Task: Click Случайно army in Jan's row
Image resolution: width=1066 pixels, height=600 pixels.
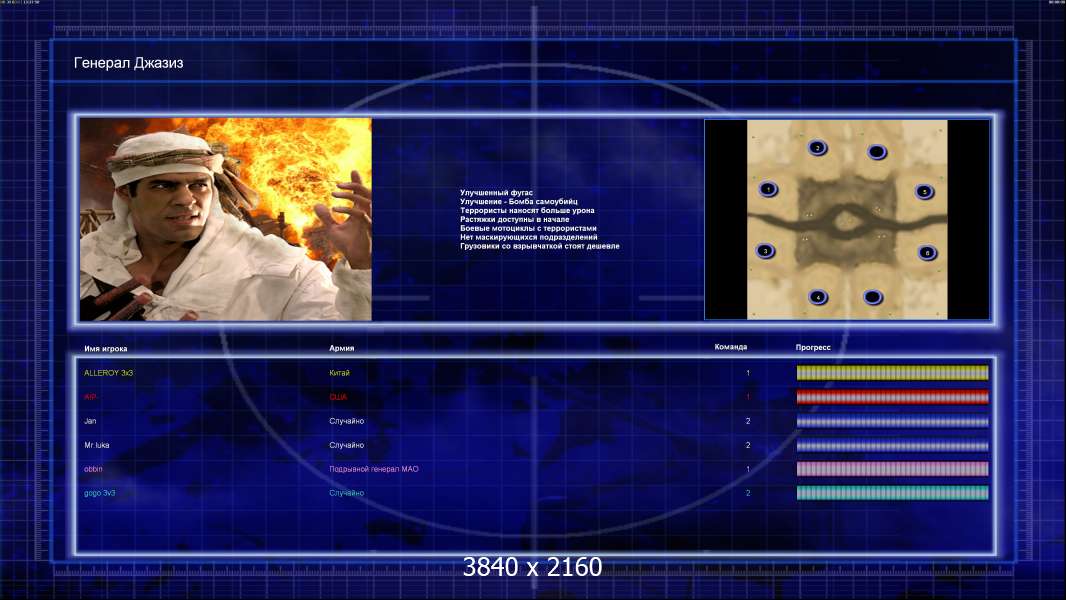Action: pos(347,421)
